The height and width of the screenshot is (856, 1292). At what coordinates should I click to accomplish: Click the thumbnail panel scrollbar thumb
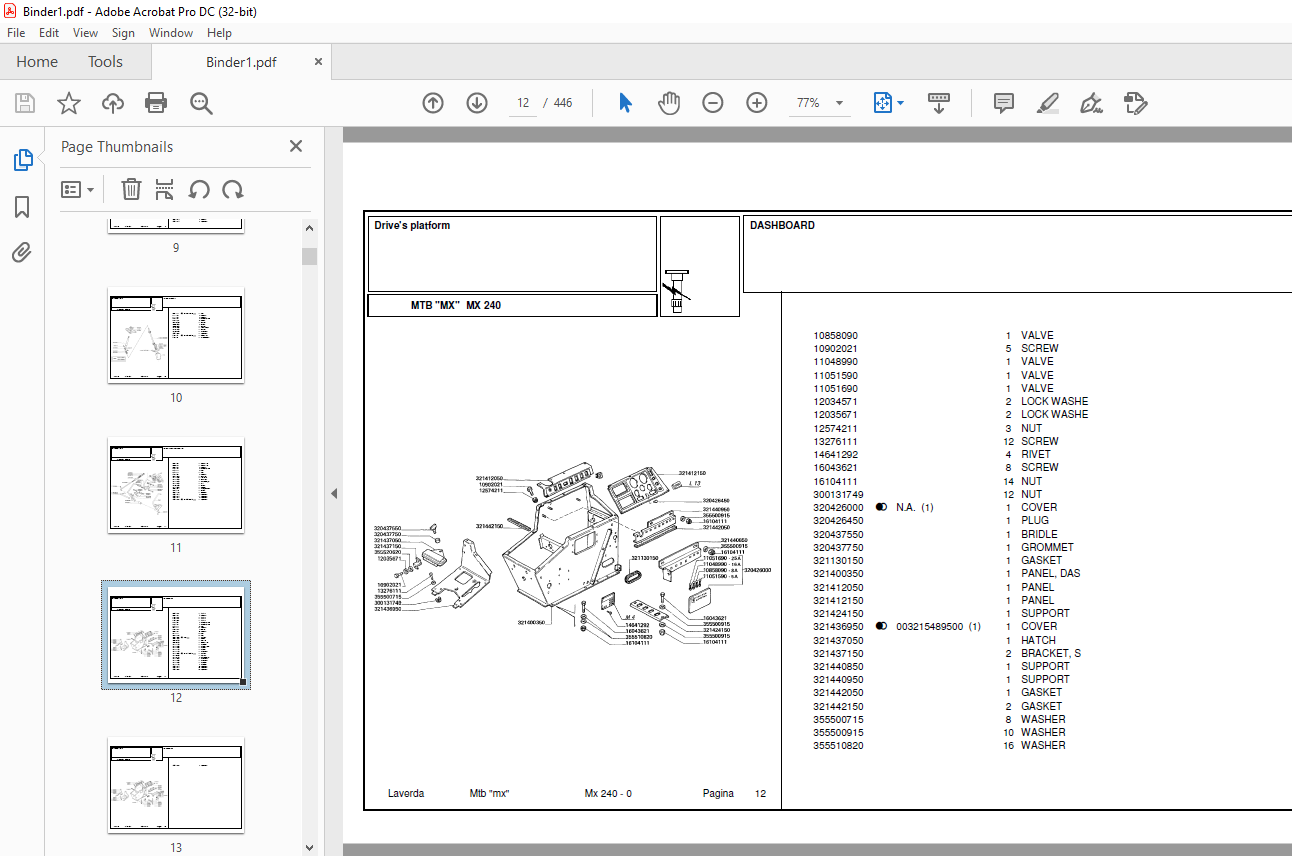pyautogui.click(x=310, y=256)
